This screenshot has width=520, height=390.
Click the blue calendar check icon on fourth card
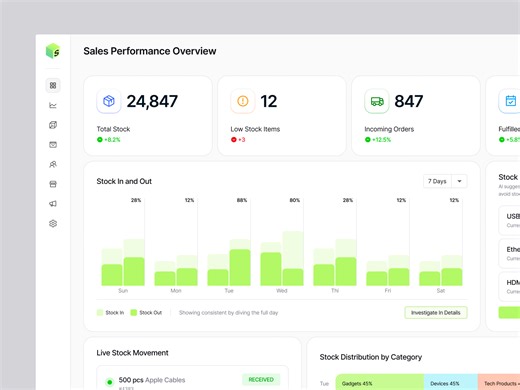tap(510, 101)
